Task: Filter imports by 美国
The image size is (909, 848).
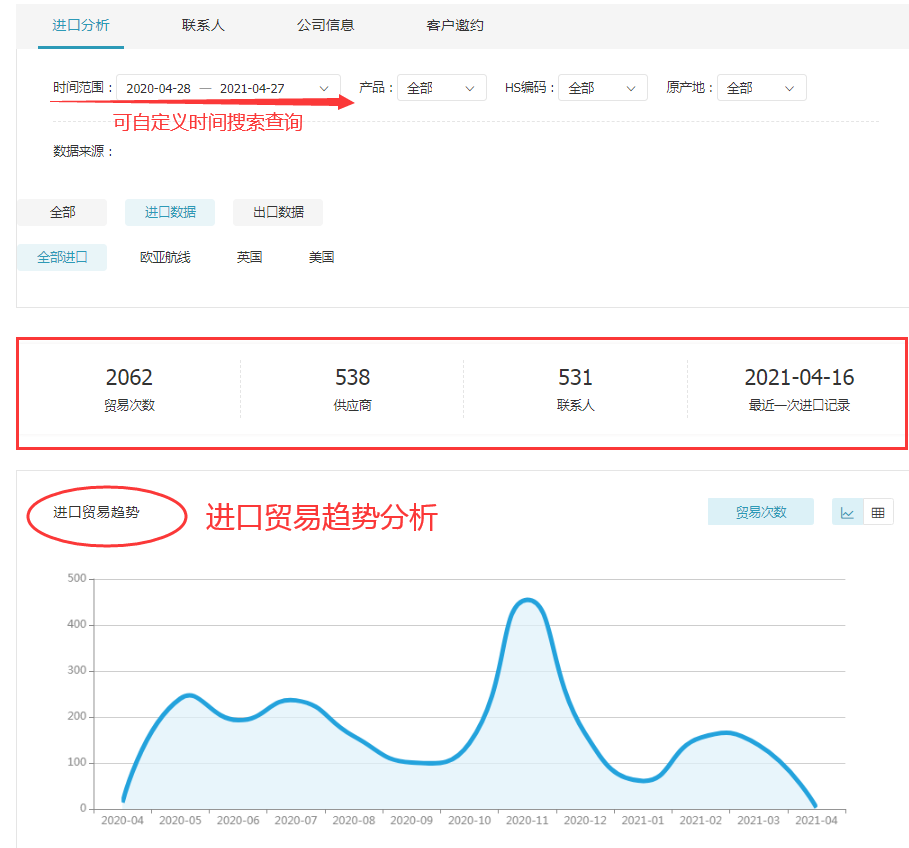Action: (321, 257)
